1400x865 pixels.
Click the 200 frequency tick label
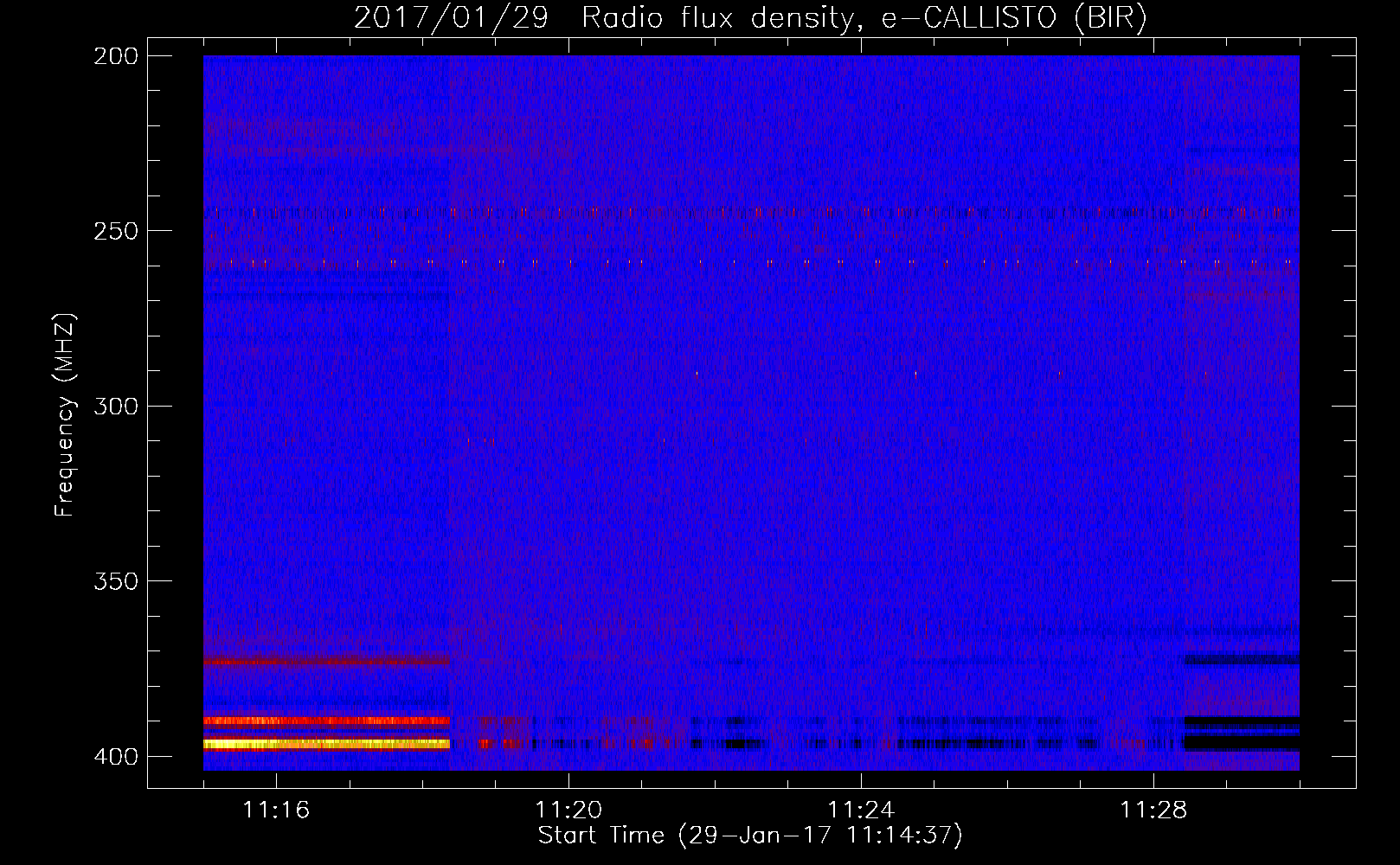tap(116, 56)
